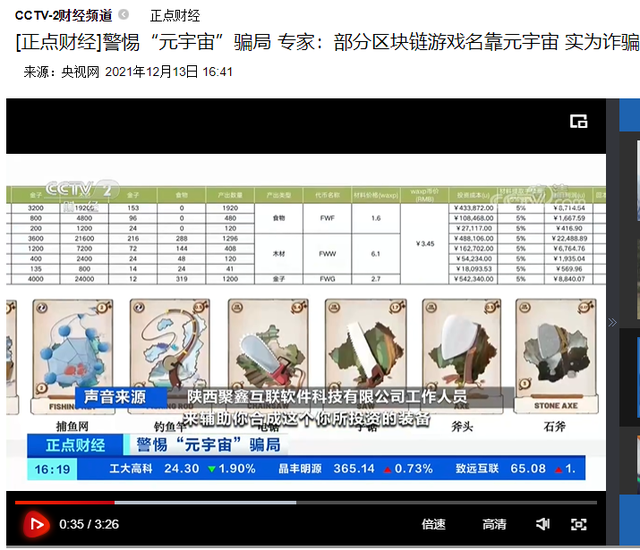Enter fullscreen mode in the player
This screenshot has height=550, width=640.
pyautogui.click(x=579, y=524)
